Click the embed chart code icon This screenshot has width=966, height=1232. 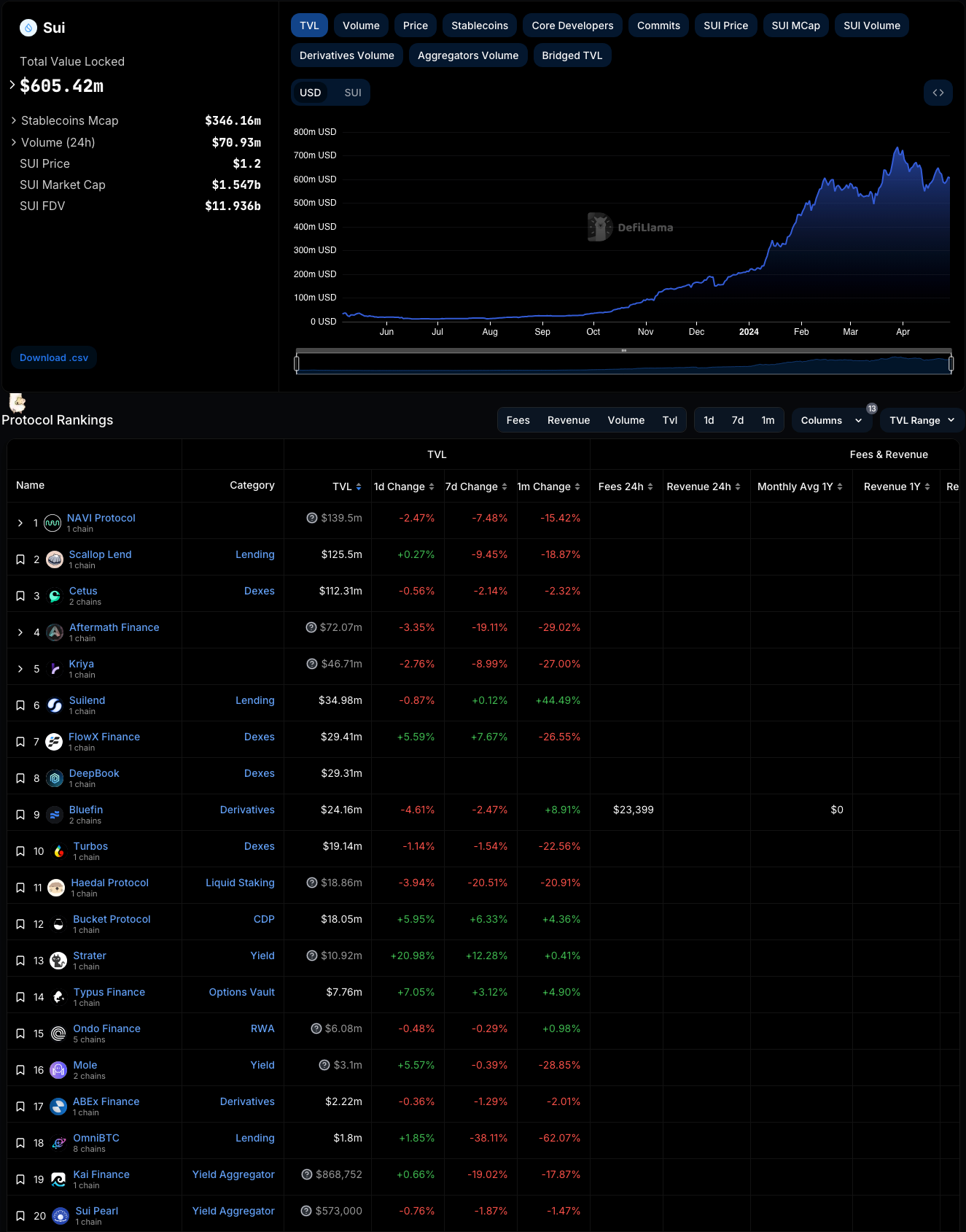click(938, 93)
